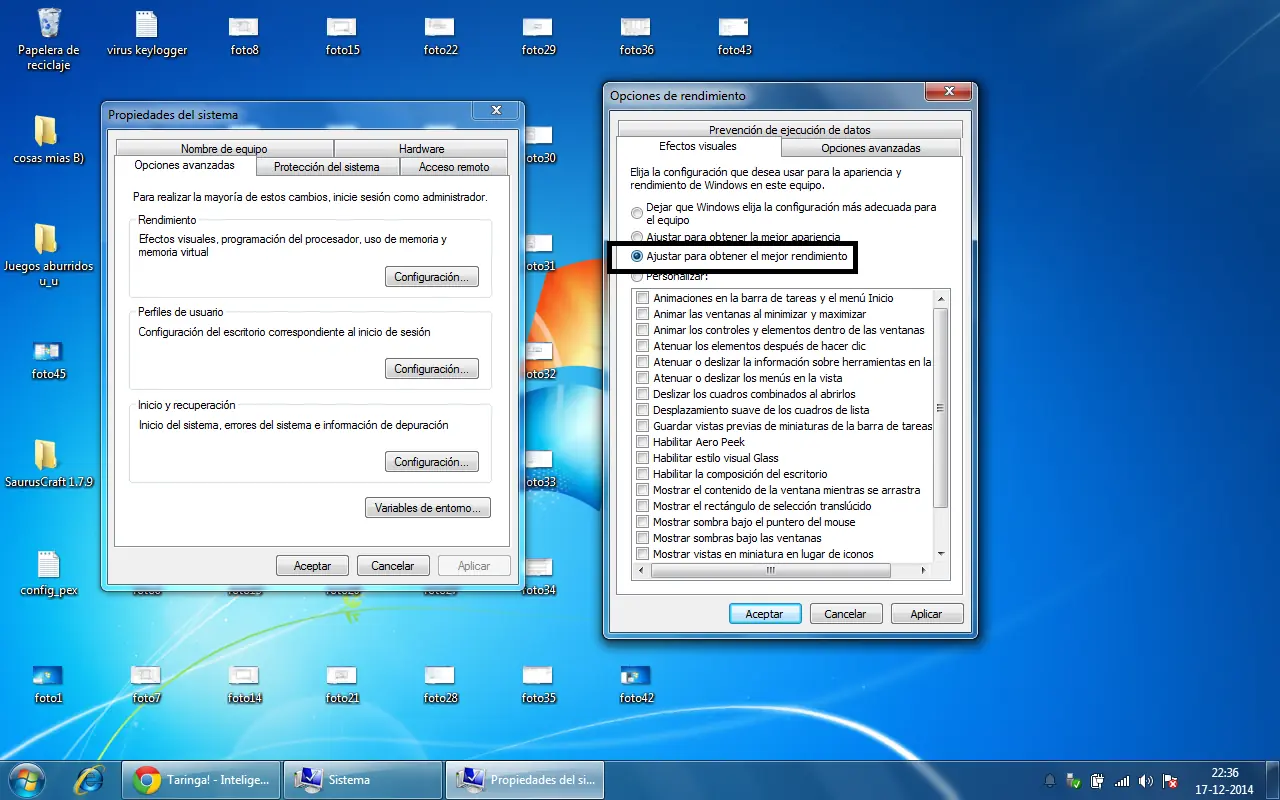Enable Habilitar Aero Peek checkbox
Viewport: 1280px width, 800px height.
[643, 442]
